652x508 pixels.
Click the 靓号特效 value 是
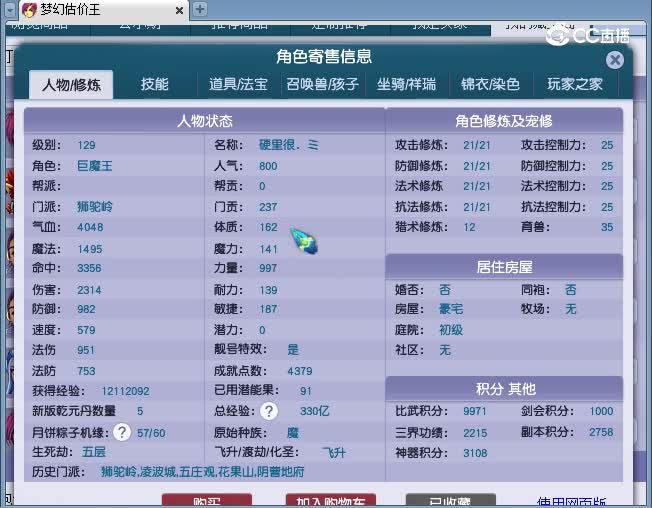(x=293, y=349)
